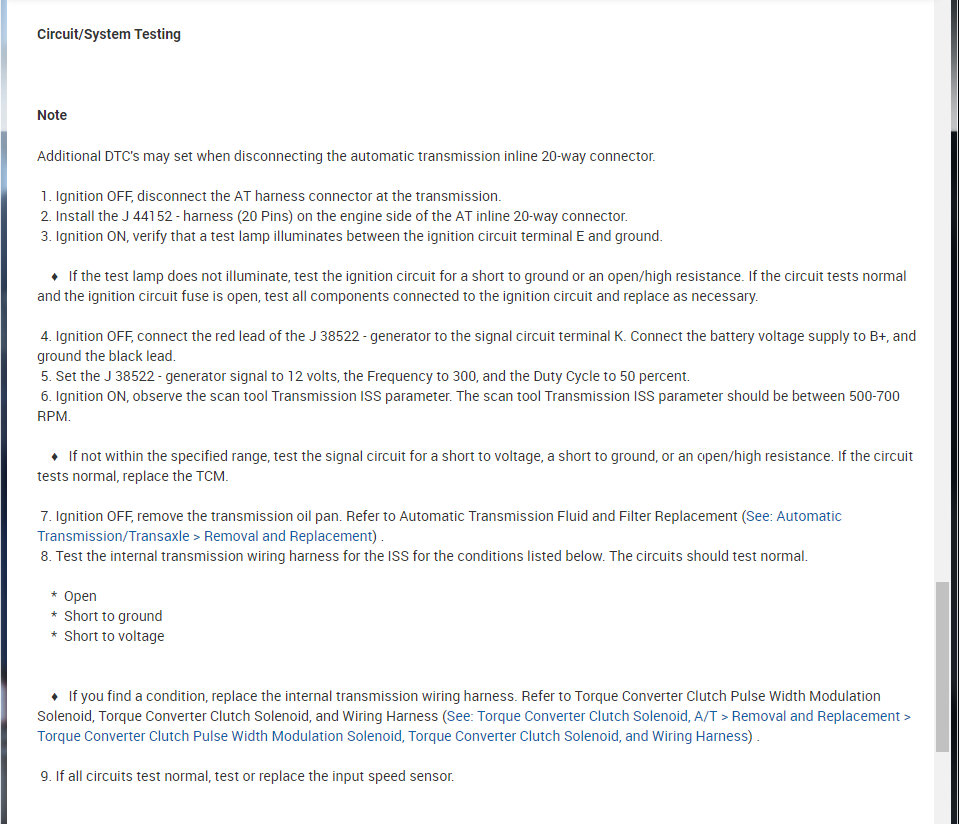This screenshot has height=824, width=959.
Task: Click the inner page scrollbar thumb
Action: click(x=942, y=665)
